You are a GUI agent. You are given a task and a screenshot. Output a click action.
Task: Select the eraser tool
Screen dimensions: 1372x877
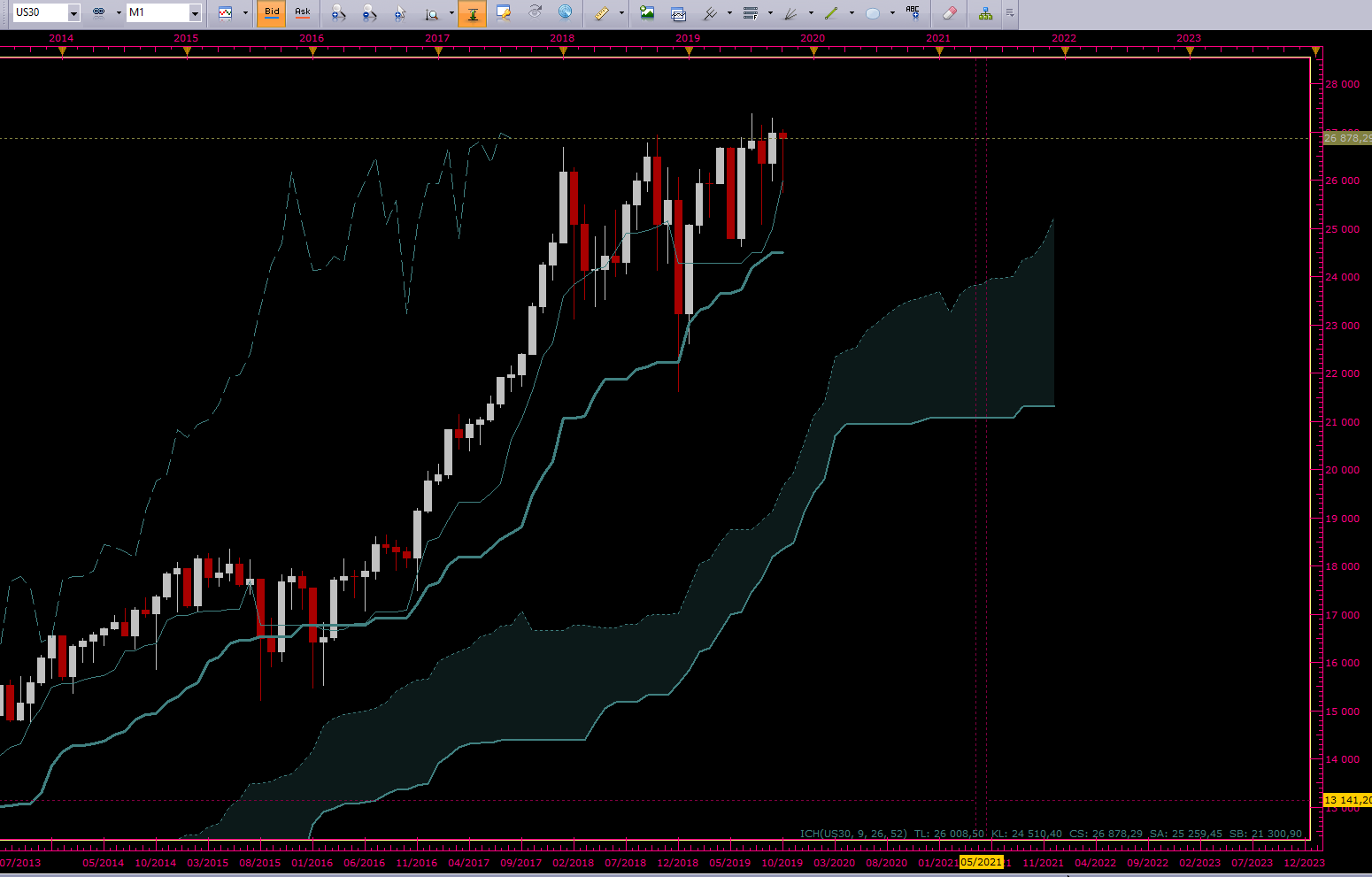tap(949, 13)
